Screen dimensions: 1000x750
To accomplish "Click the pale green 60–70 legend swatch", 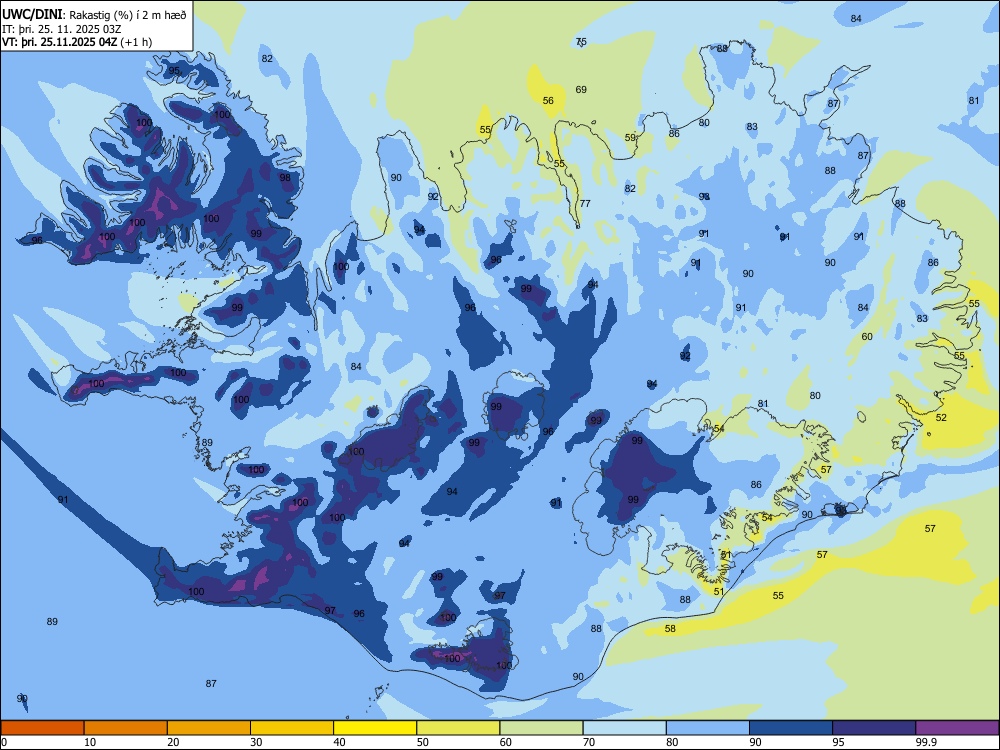I will pyautogui.click(x=541, y=728).
